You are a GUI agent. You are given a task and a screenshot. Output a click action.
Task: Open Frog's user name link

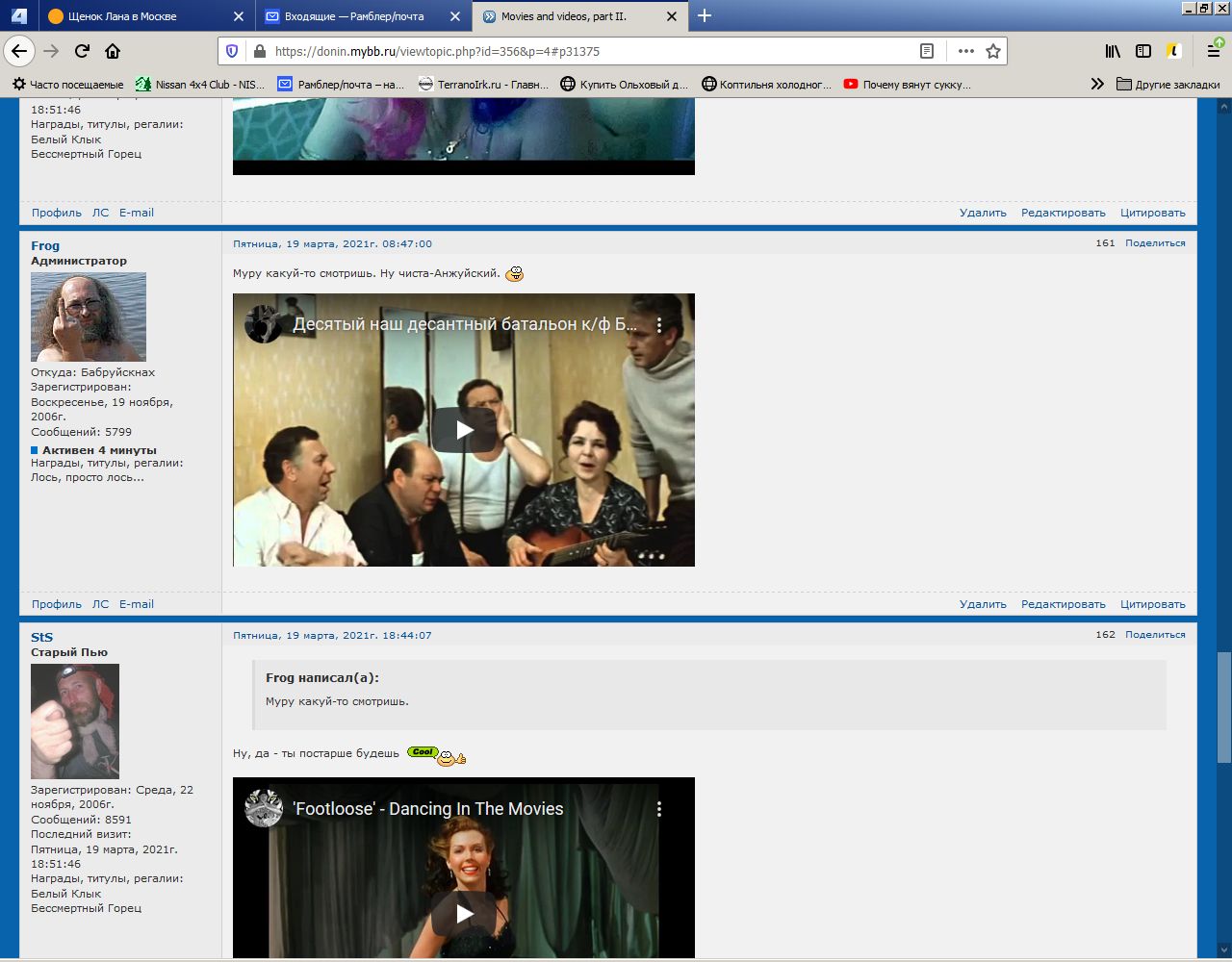[45, 246]
